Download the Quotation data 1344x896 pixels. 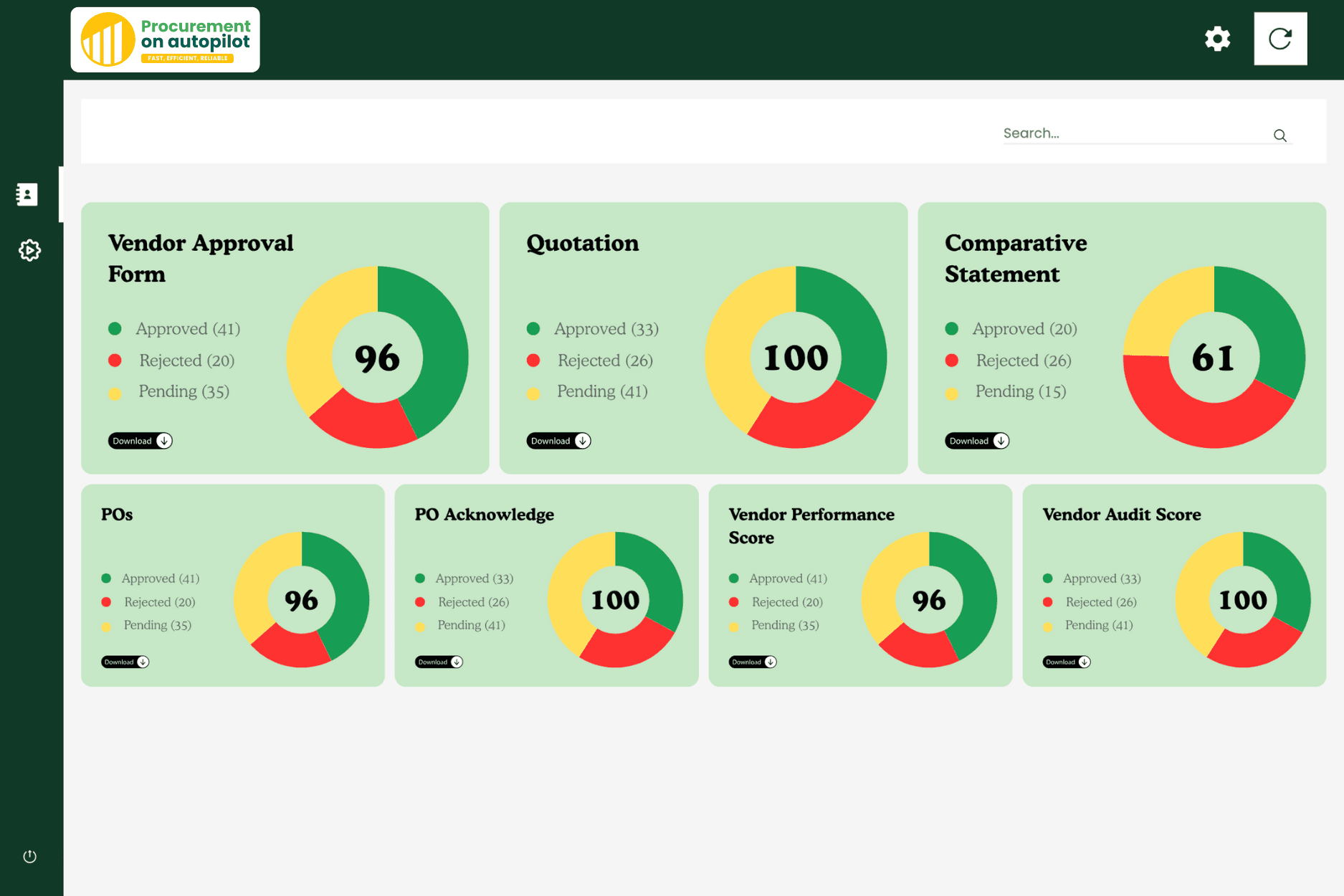click(x=558, y=440)
